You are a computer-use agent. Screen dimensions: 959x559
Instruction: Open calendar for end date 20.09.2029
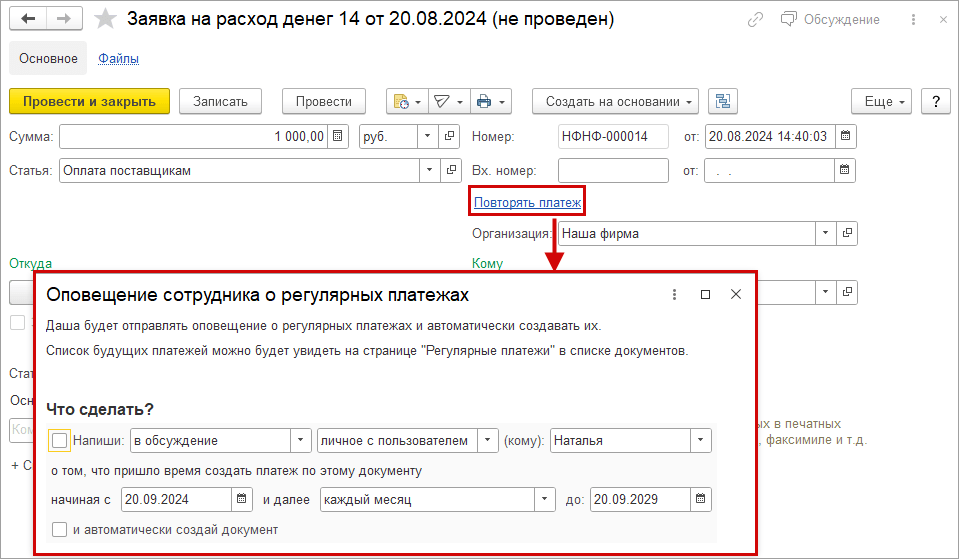tap(700, 500)
